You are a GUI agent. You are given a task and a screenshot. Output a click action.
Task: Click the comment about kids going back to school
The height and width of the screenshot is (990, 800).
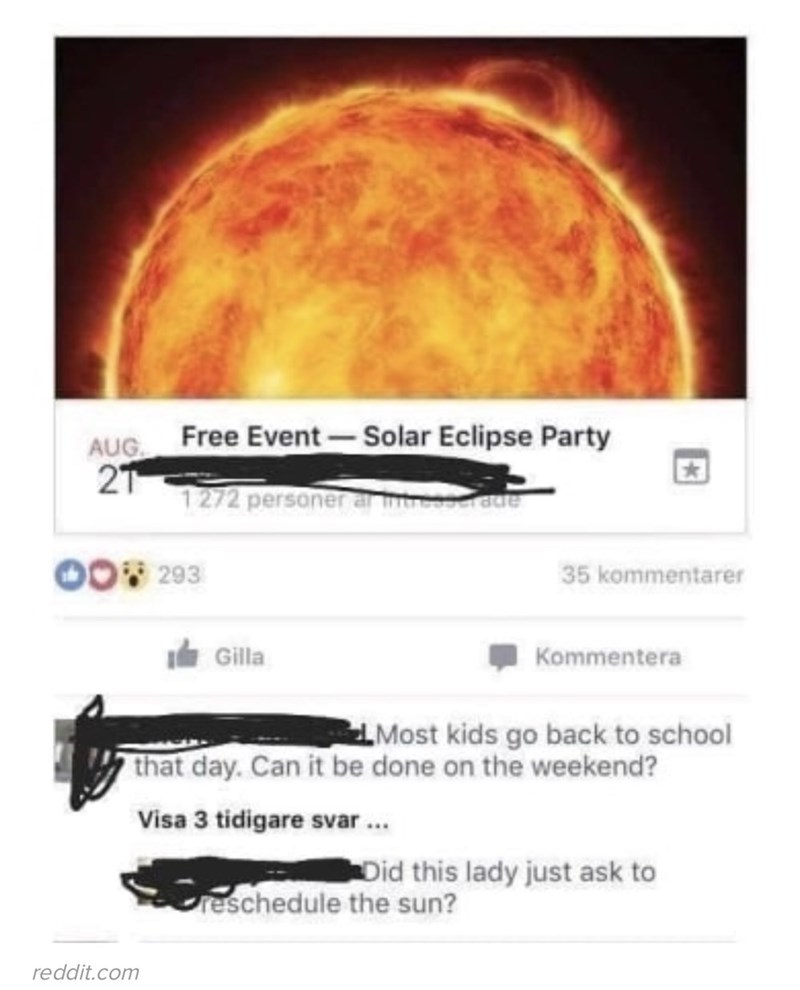(433, 751)
